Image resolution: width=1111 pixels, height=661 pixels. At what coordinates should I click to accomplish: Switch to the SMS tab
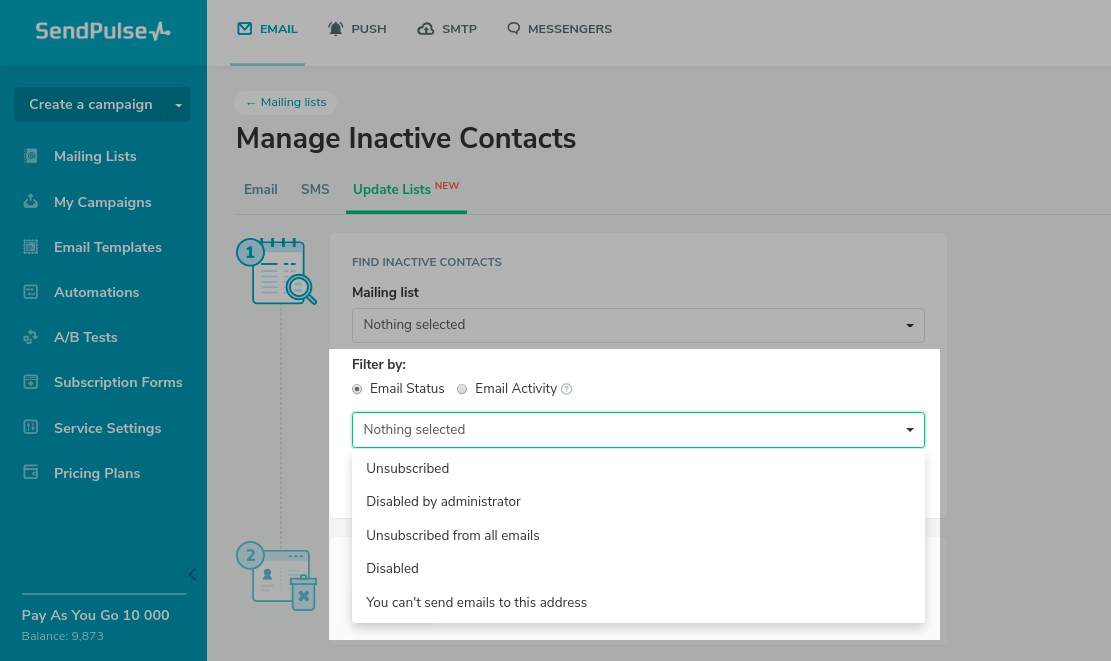click(315, 189)
